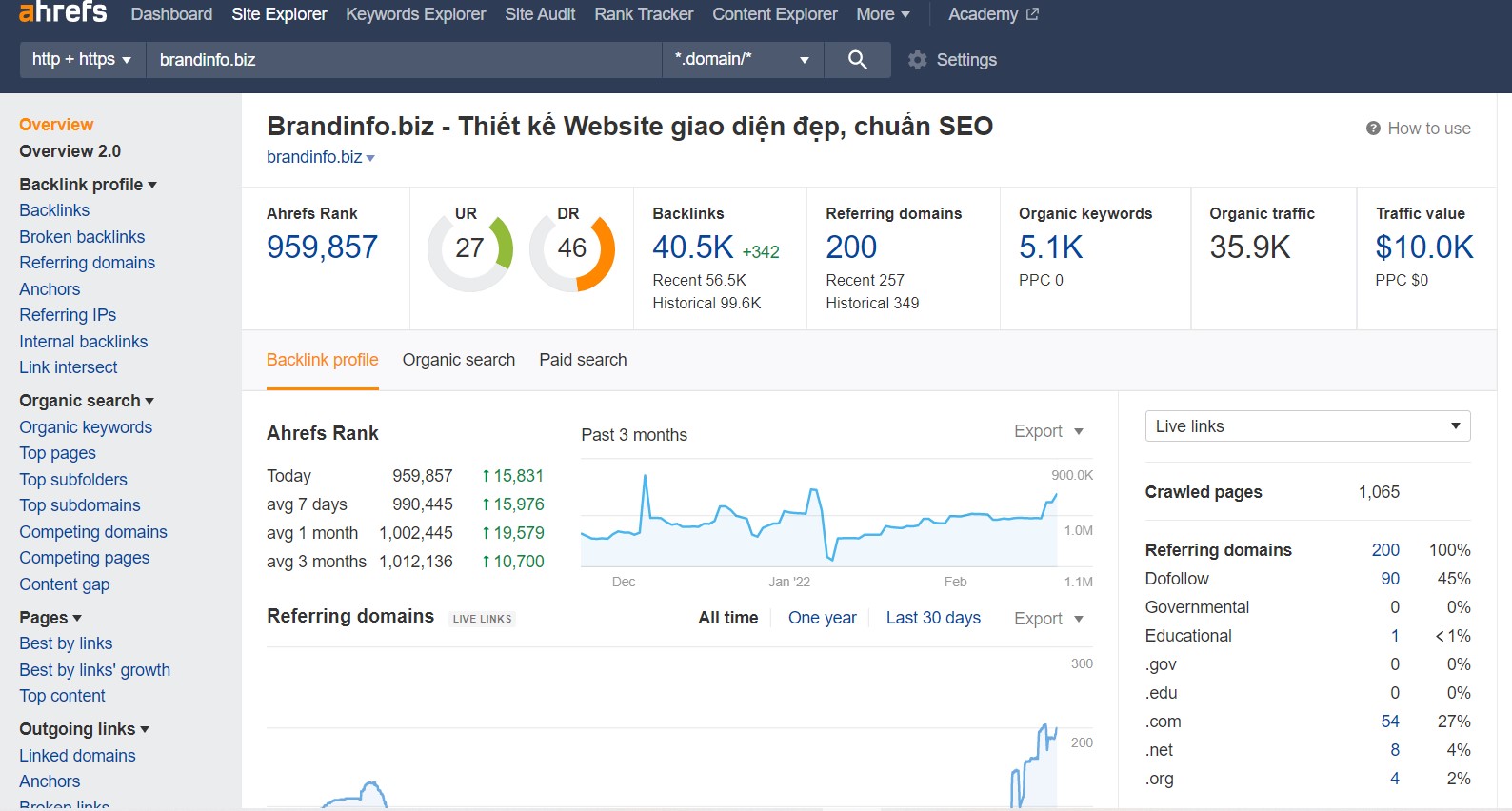Click the 40.5K backlinks count
1512x811 pixels.
(x=692, y=247)
